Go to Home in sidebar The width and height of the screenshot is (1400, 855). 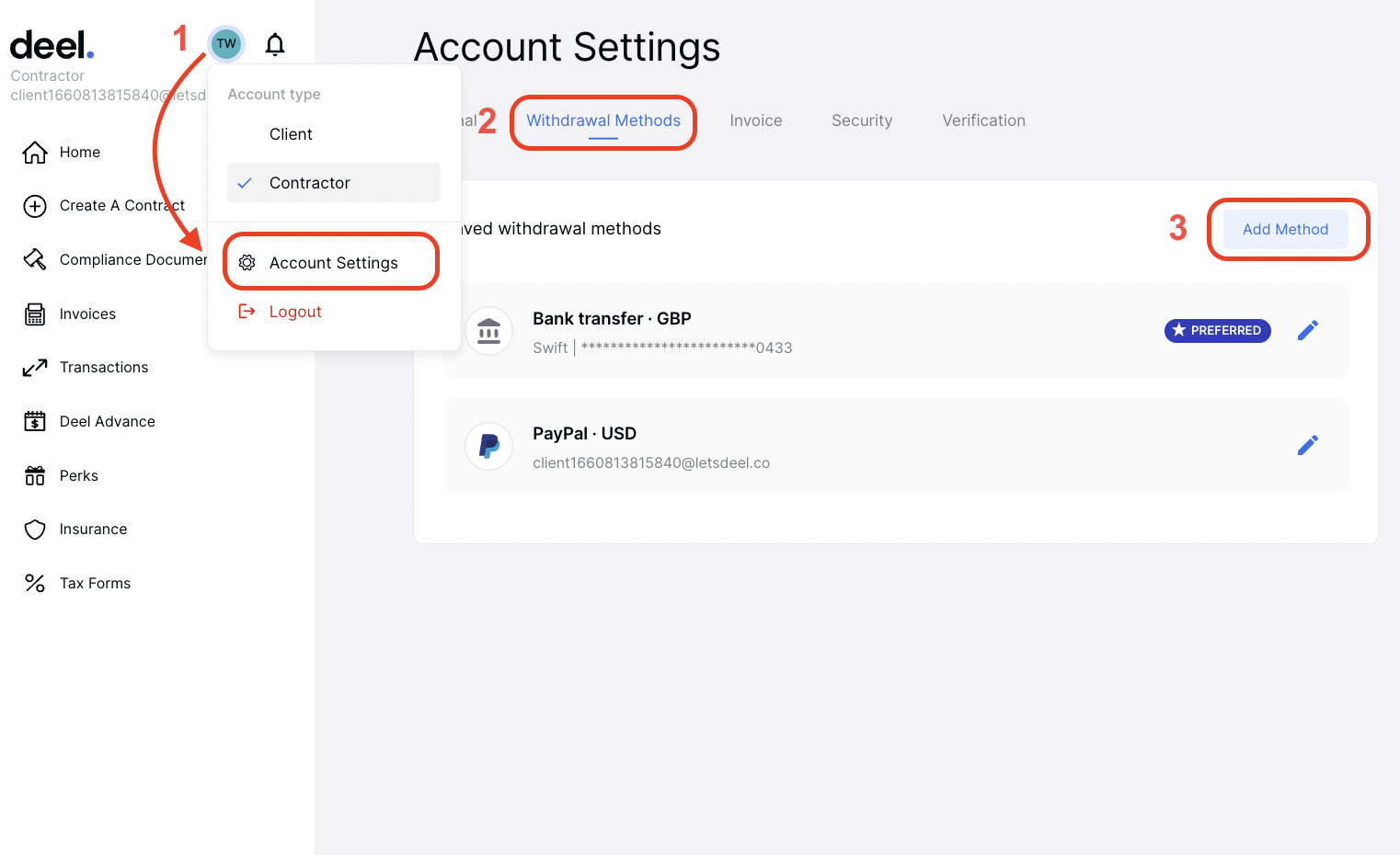point(80,153)
